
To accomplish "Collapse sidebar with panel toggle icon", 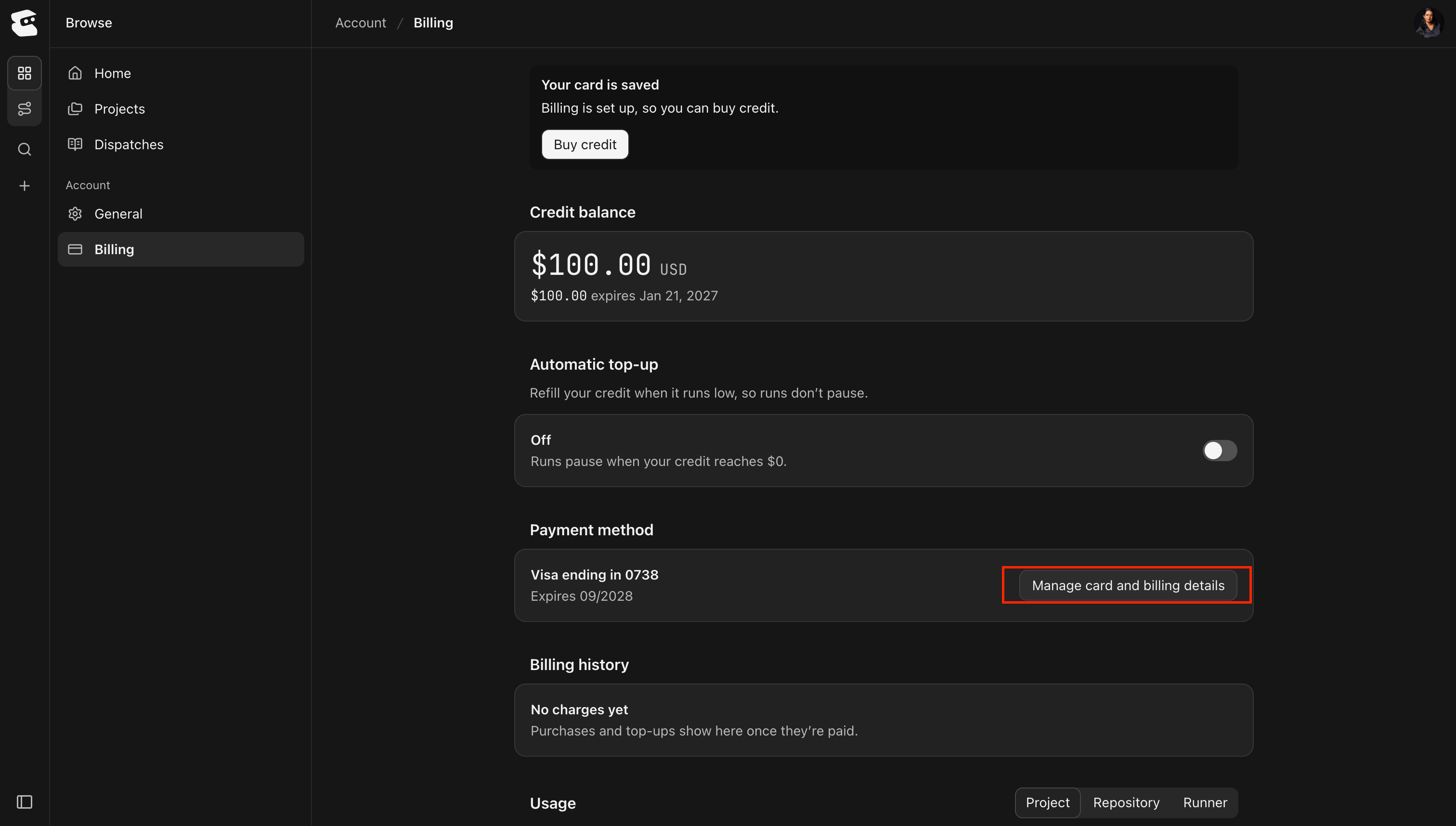I will point(25,801).
